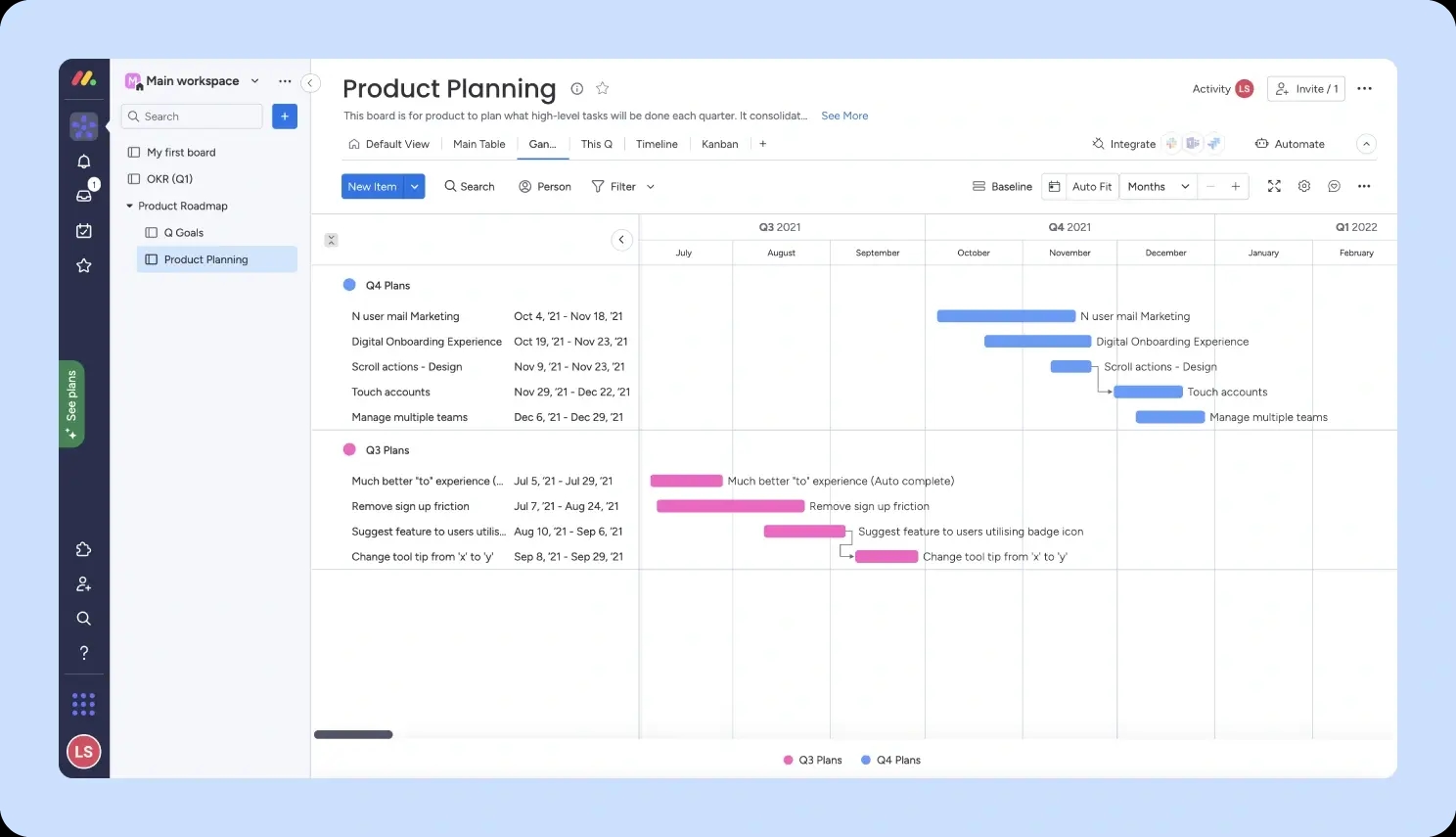The width and height of the screenshot is (1456, 837).
Task: Open the Months time scale dropdown
Action: [1159, 186]
